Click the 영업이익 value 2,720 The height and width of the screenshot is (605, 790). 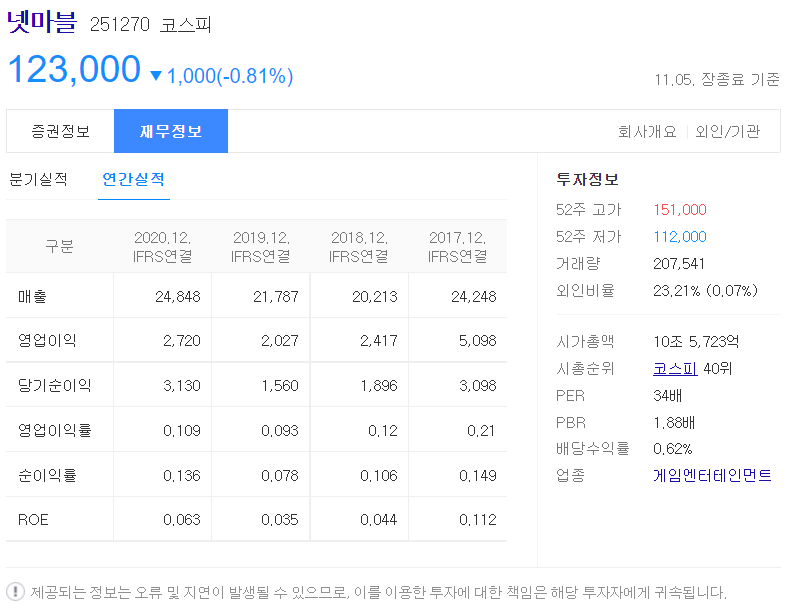click(x=182, y=341)
